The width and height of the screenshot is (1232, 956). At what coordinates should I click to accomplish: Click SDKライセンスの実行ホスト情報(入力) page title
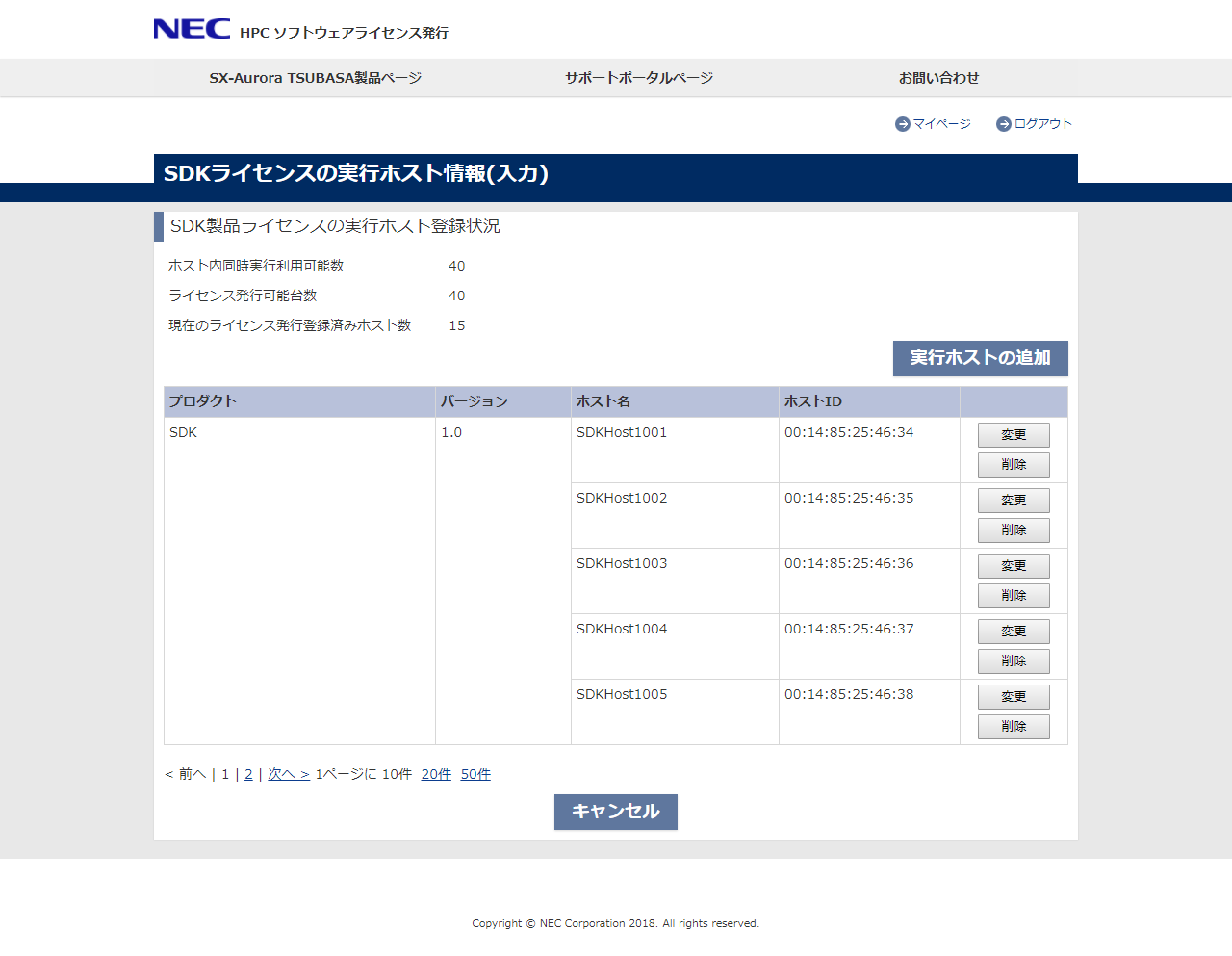pos(356,173)
